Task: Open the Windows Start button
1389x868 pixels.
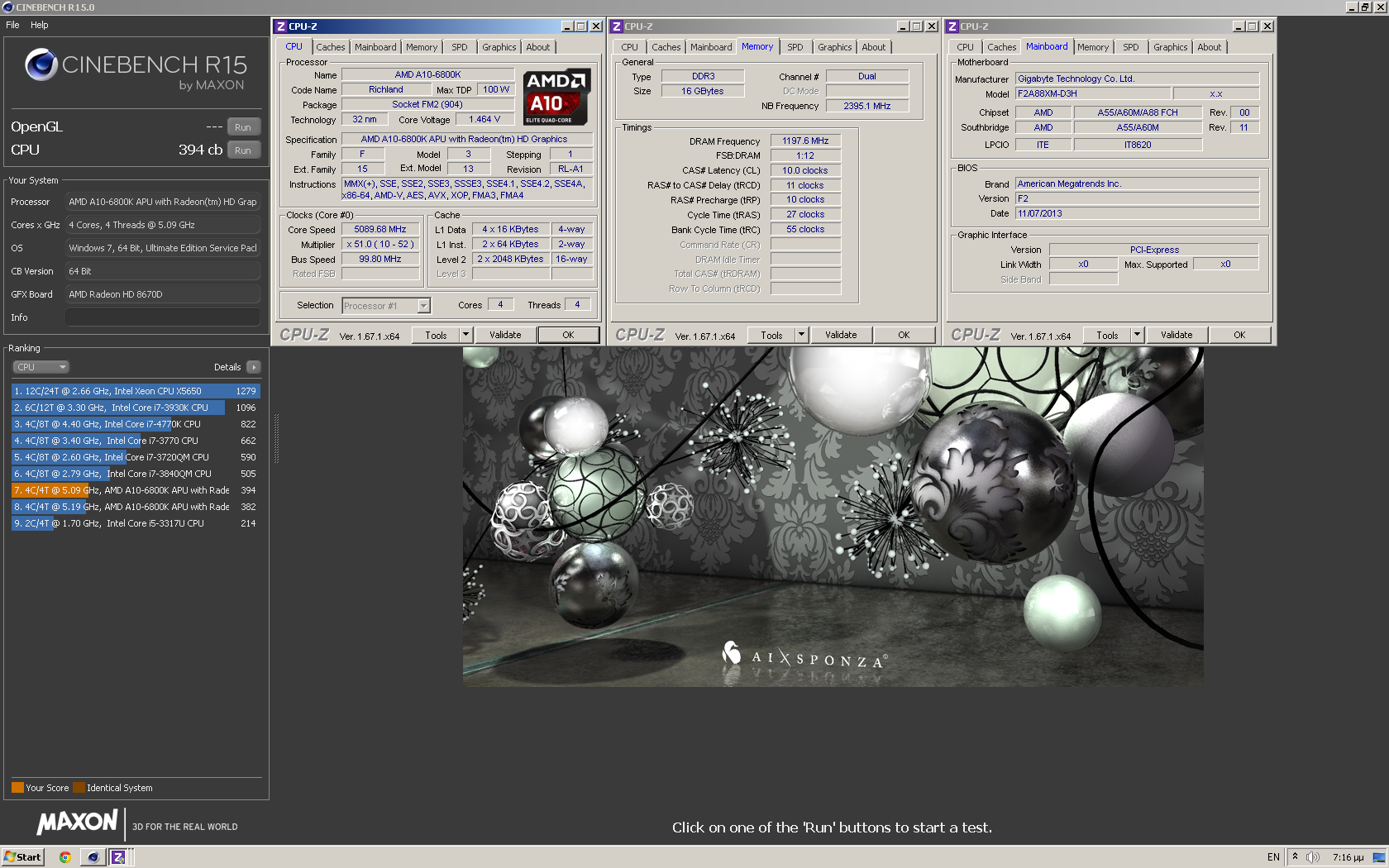Action: pos(22,857)
